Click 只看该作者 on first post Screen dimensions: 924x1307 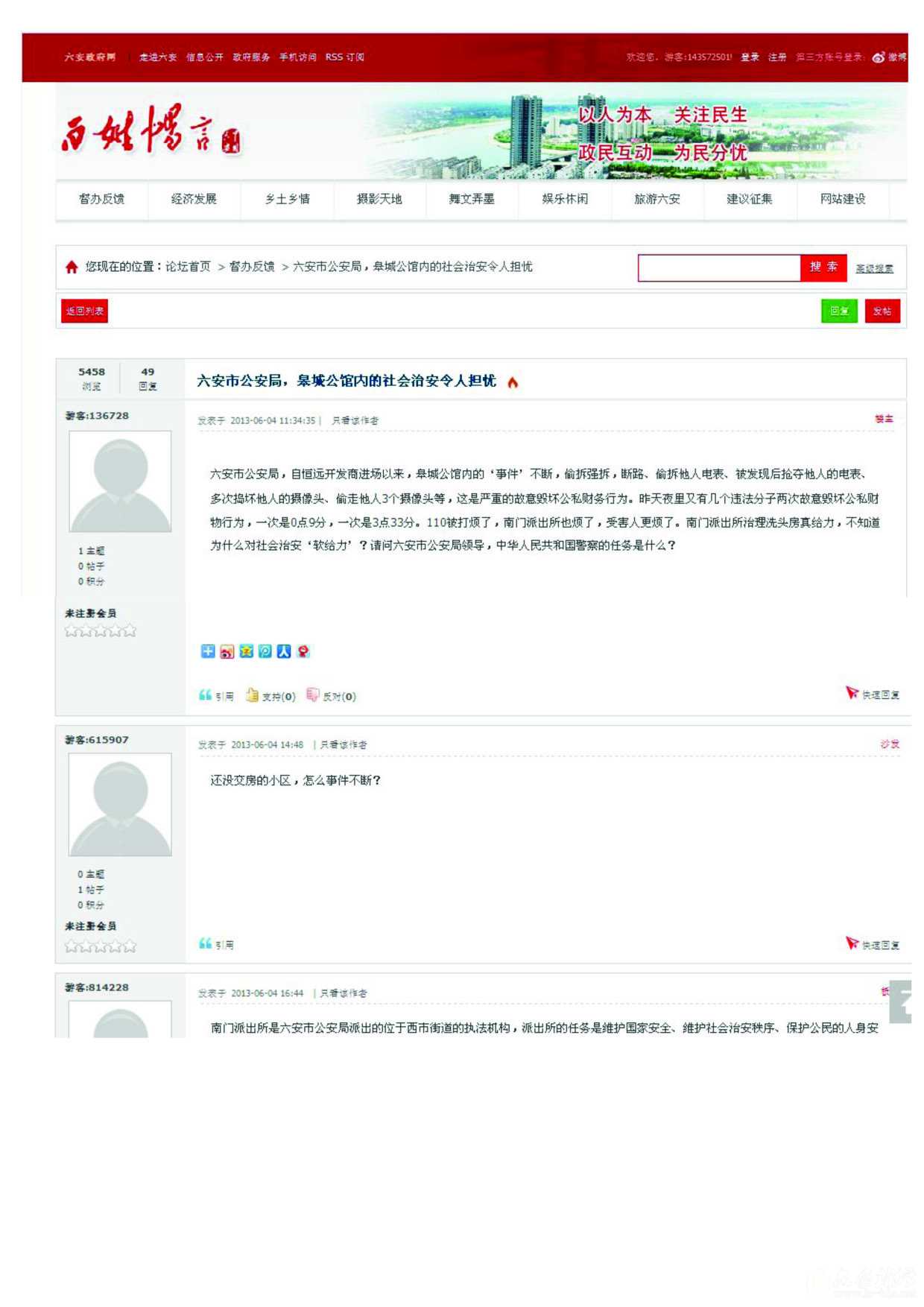[355, 421]
